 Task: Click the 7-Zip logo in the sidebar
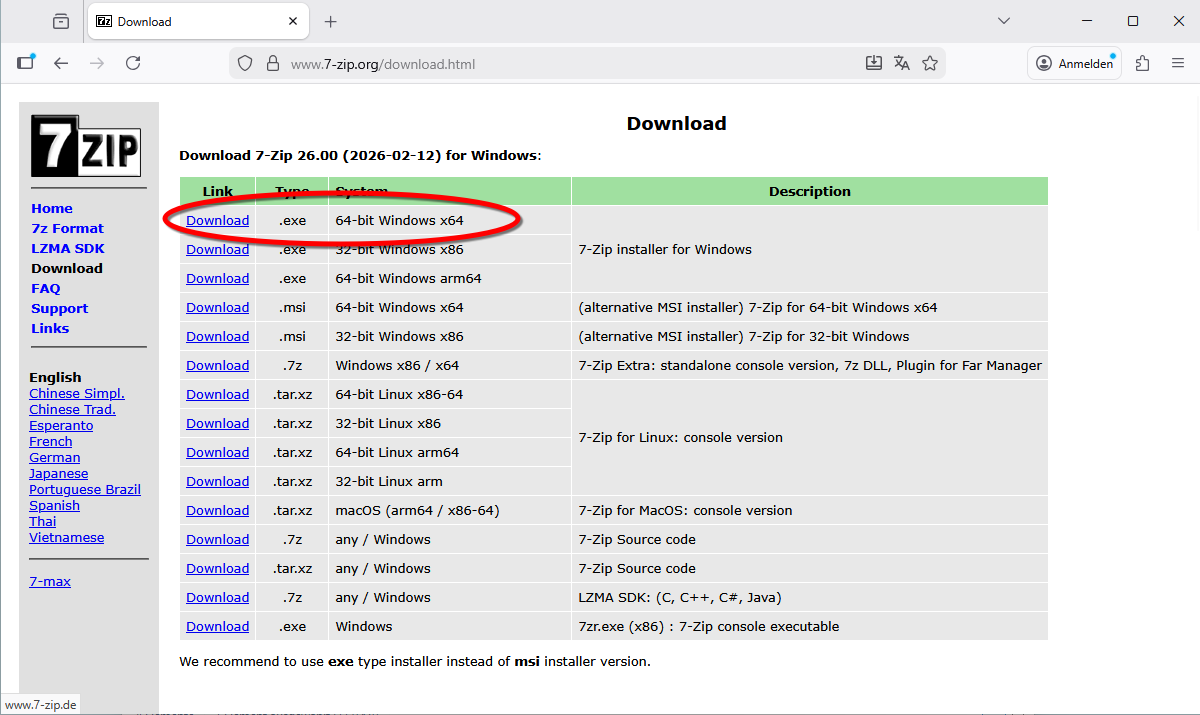[87, 145]
